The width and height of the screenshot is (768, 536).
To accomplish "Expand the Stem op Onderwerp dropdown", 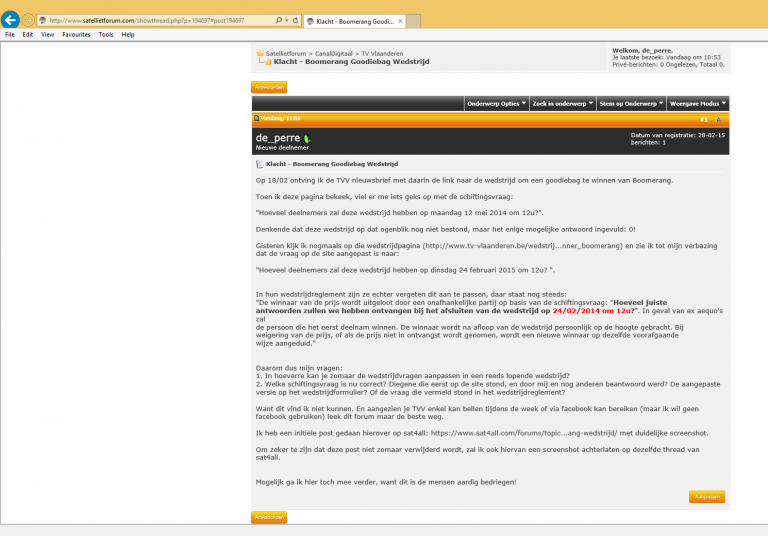I will click(x=630, y=104).
